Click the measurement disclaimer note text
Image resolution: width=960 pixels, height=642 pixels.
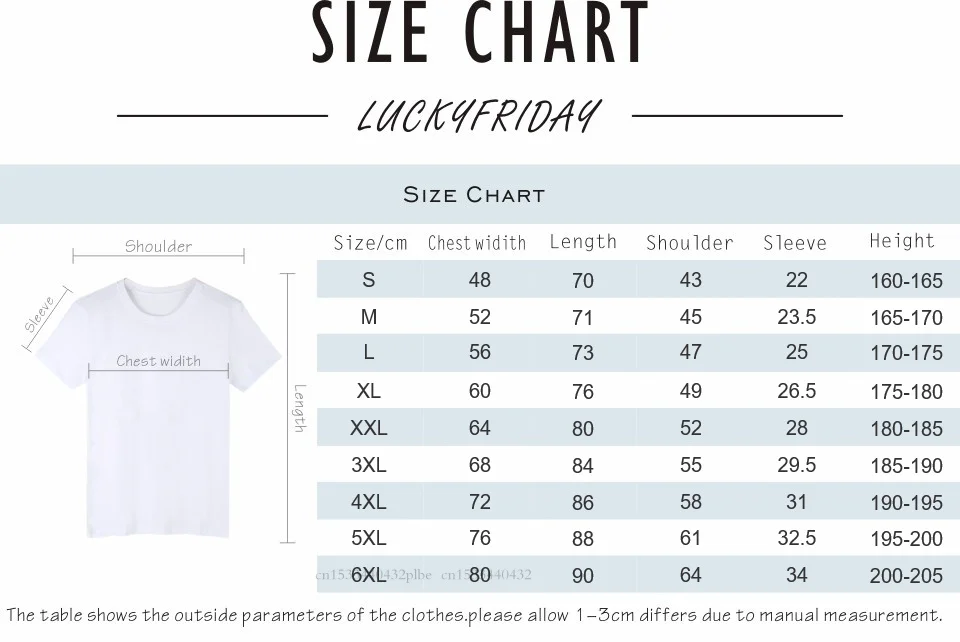coord(474,615)
